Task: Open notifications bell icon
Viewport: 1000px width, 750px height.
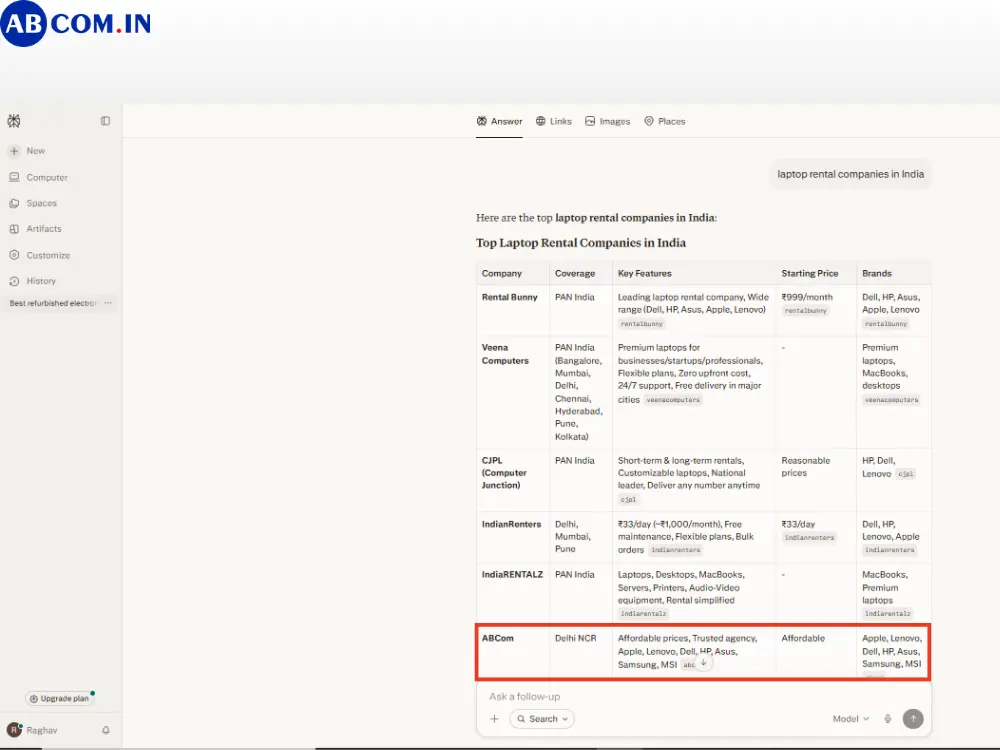Action: (x=106, y=730)
